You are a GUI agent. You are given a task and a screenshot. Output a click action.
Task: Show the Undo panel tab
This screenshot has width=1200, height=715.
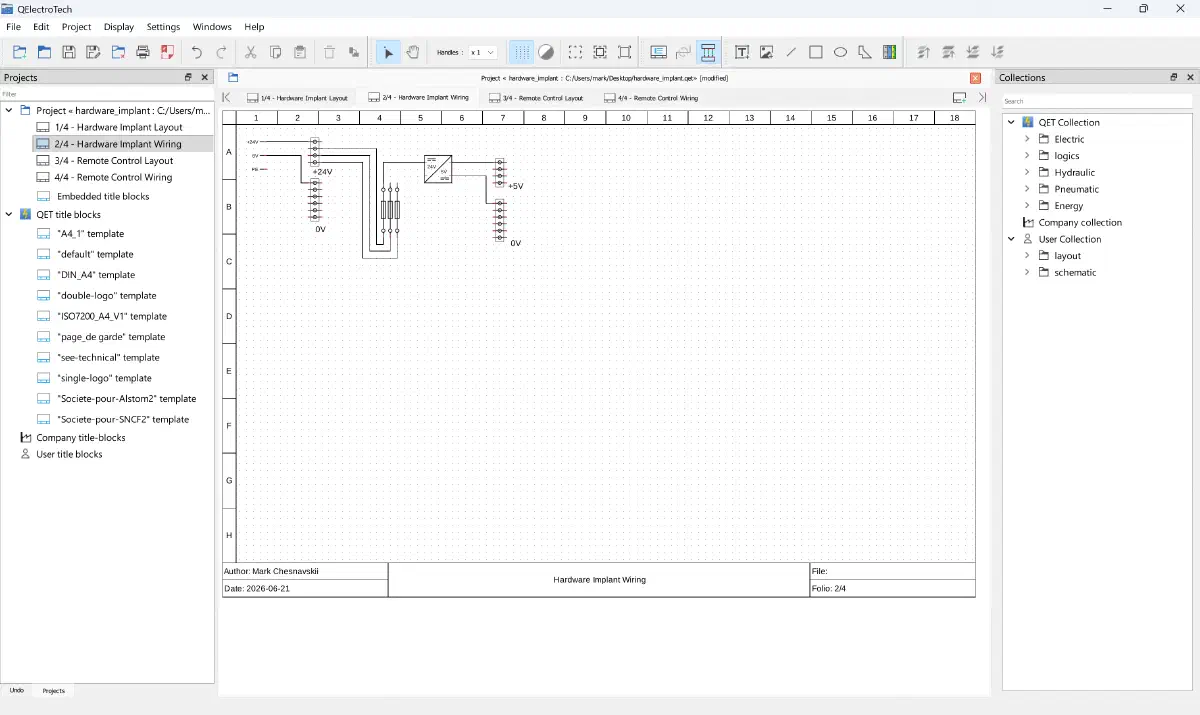coord(17,690)
